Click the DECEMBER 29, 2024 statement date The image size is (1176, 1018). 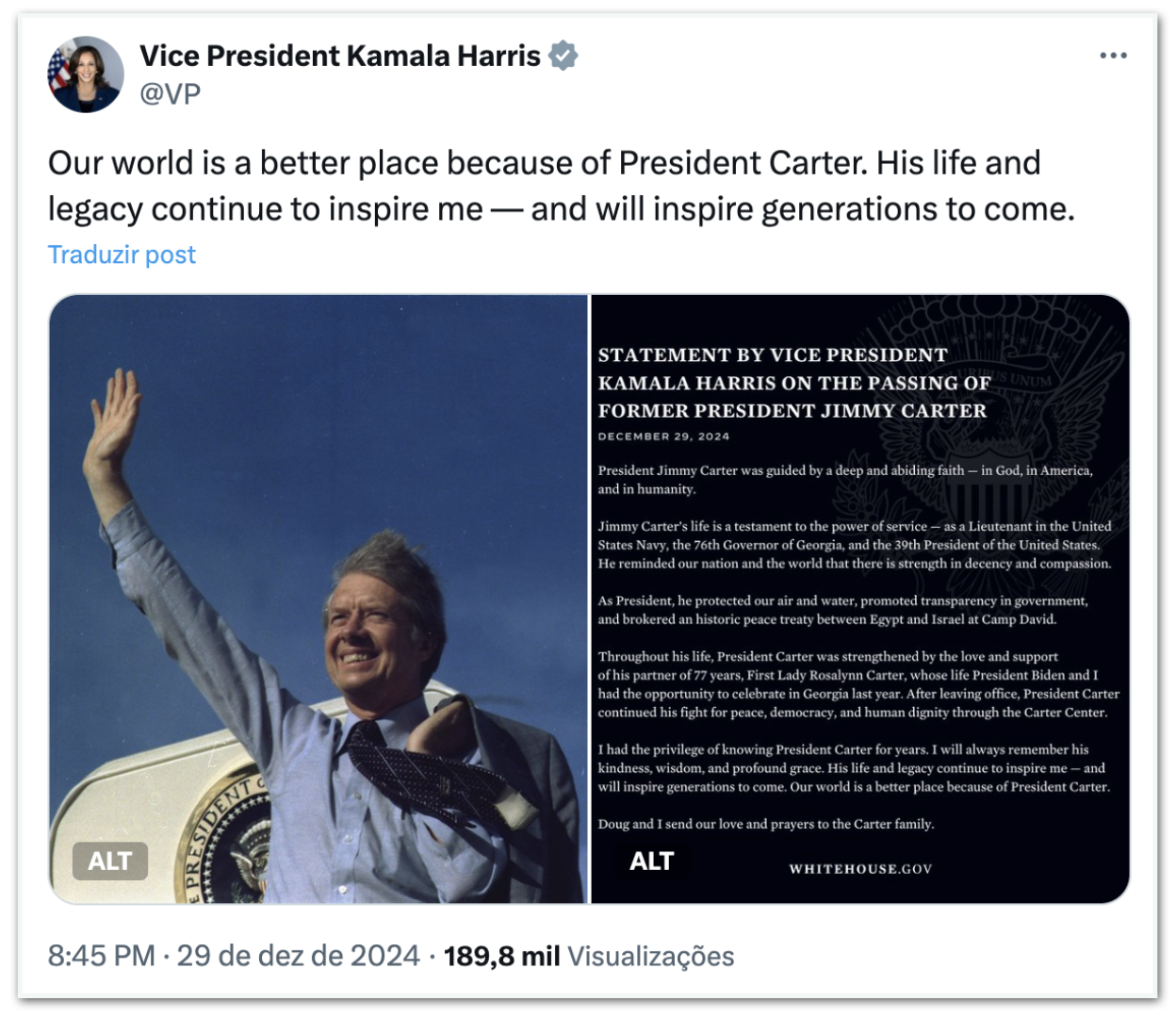pos(663,436)
